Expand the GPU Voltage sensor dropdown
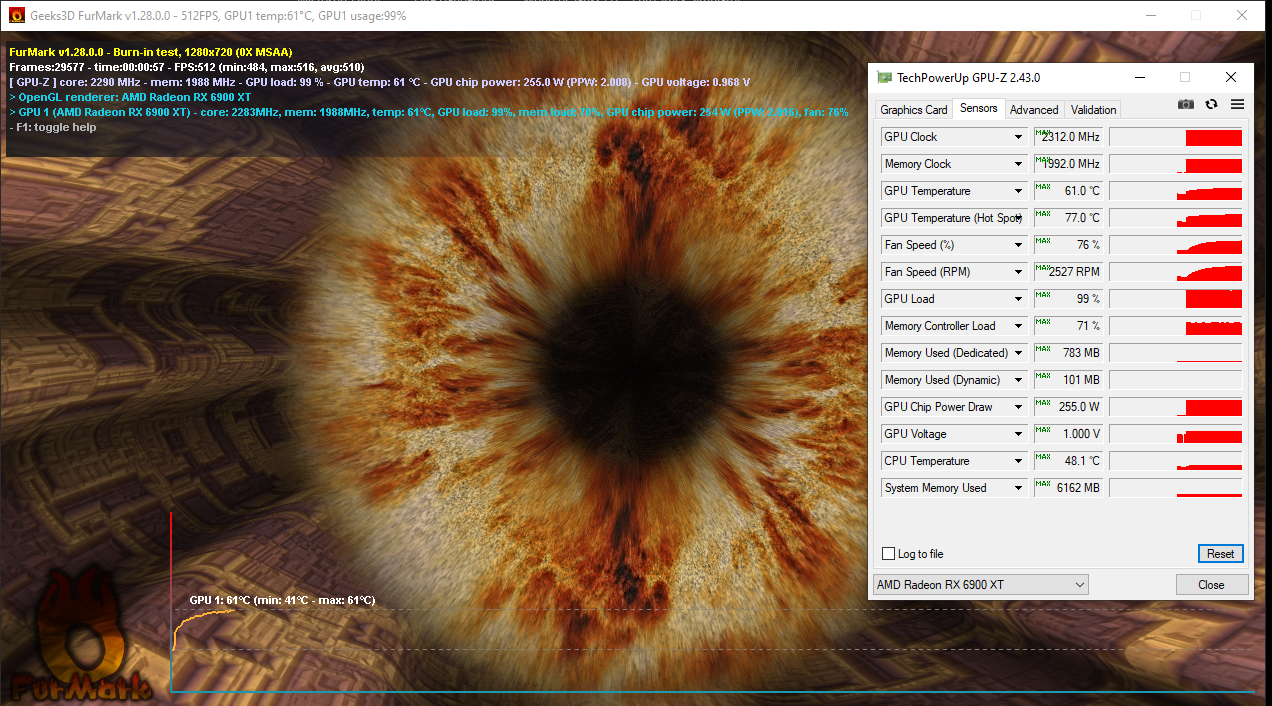This screenshot has height=706, width=1272. (x=1019, y=434)
